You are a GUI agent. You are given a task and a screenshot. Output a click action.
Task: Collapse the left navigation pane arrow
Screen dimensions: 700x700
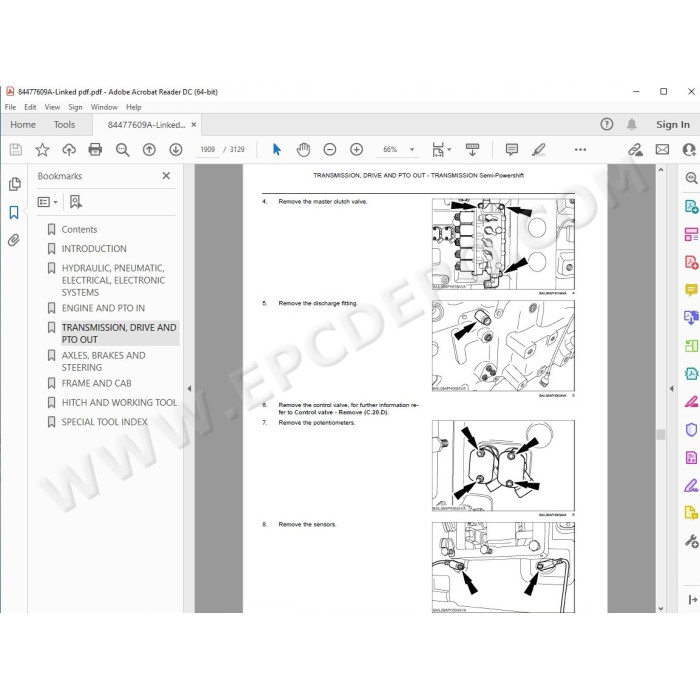189,389
